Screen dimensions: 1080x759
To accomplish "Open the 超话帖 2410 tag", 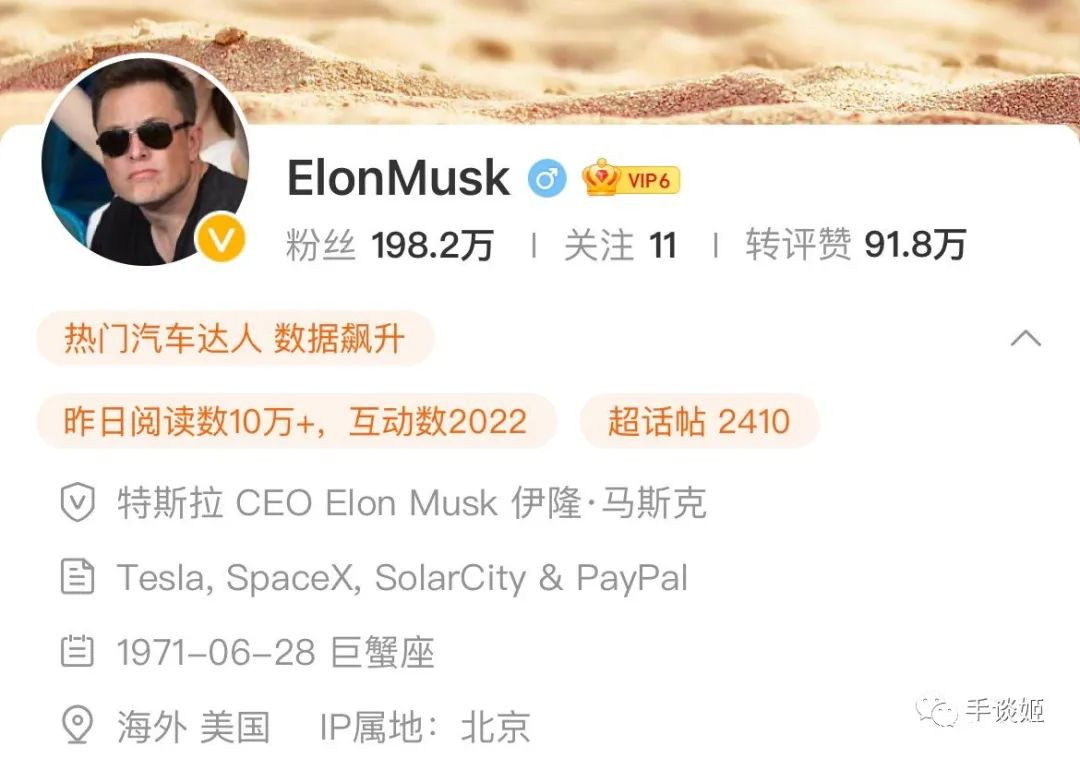I will pos(699,421).
